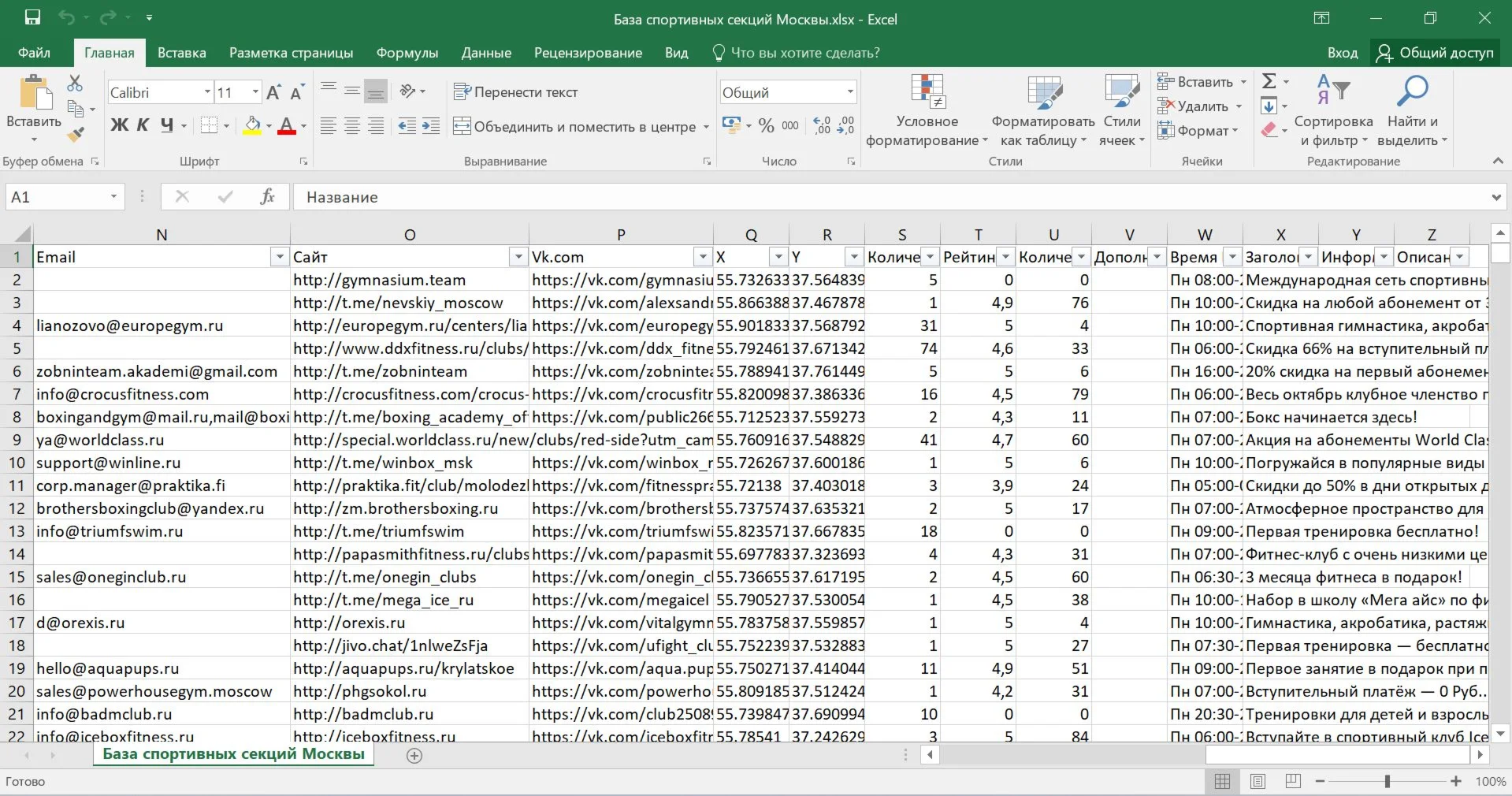Switch to the Формулы ribbon tab
Image resolution: width=1512 pixels, height=796 pixels.
(x=407, y=53)
